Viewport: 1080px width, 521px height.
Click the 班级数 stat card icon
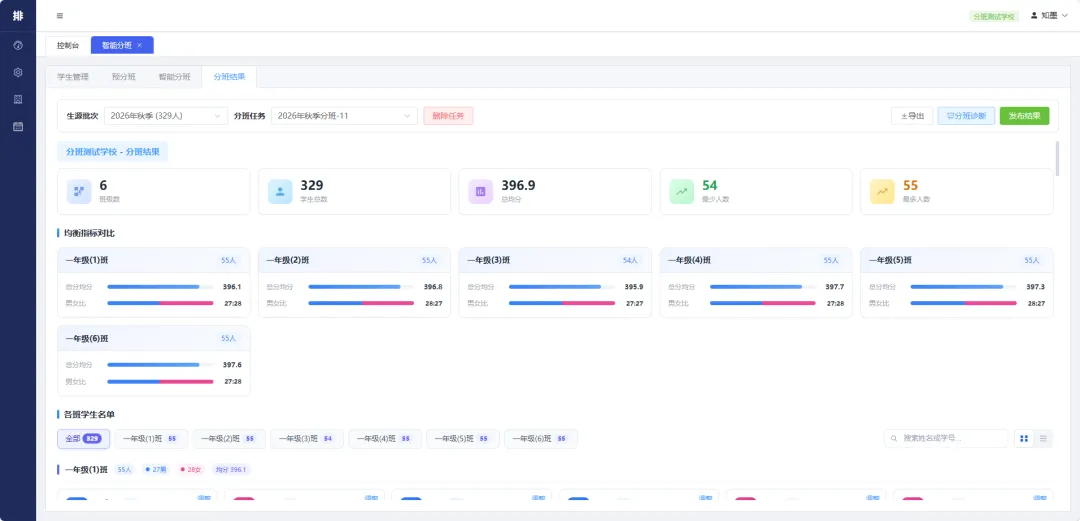pos(79,191)
